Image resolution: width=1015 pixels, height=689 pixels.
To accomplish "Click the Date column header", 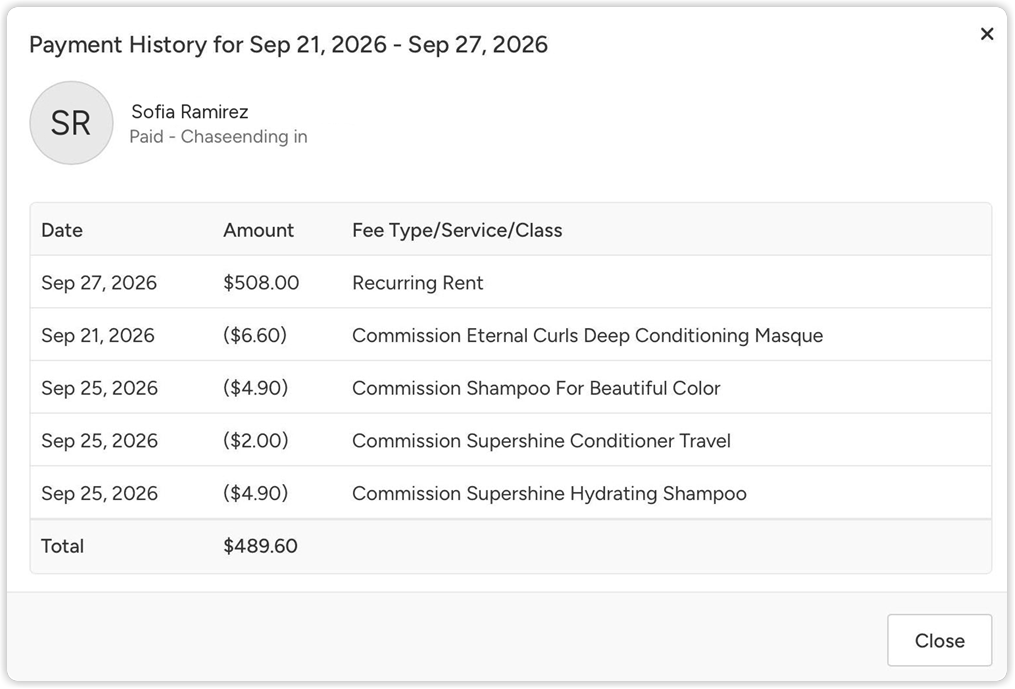I will pyautogui.click(x=62, y=230).
